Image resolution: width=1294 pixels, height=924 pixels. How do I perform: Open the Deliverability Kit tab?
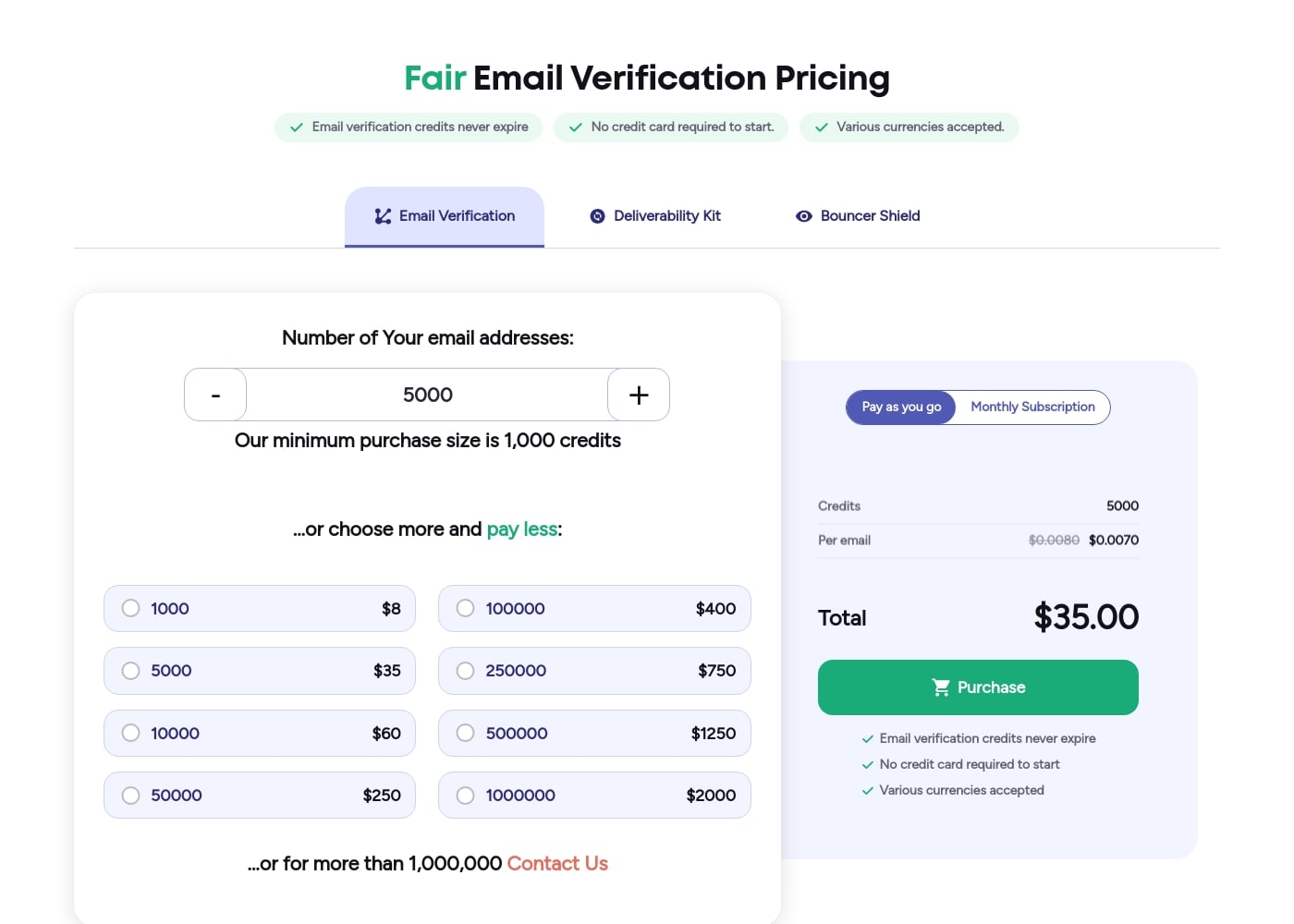tap(655, 215)
